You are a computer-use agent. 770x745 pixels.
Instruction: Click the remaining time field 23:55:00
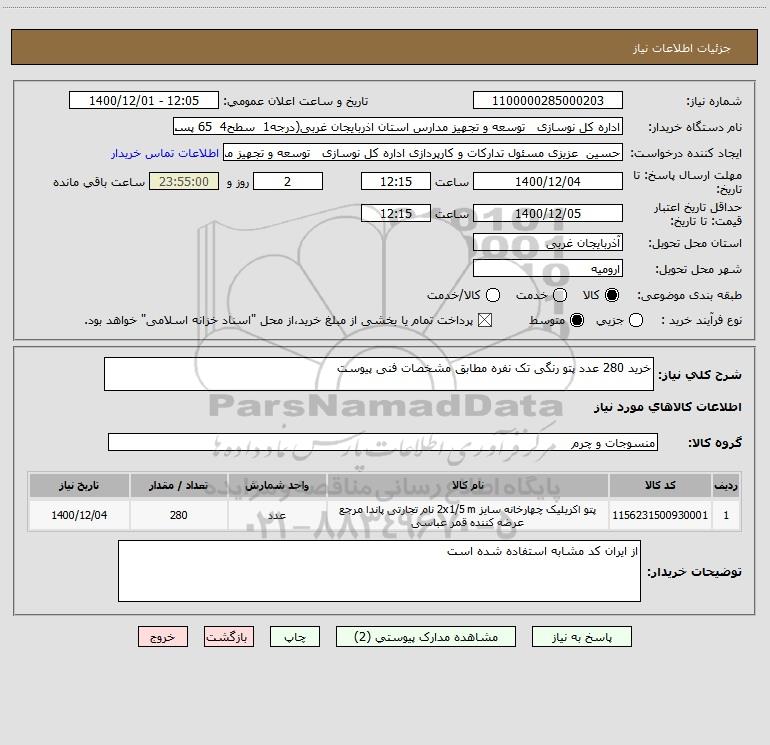click(184, 181)
